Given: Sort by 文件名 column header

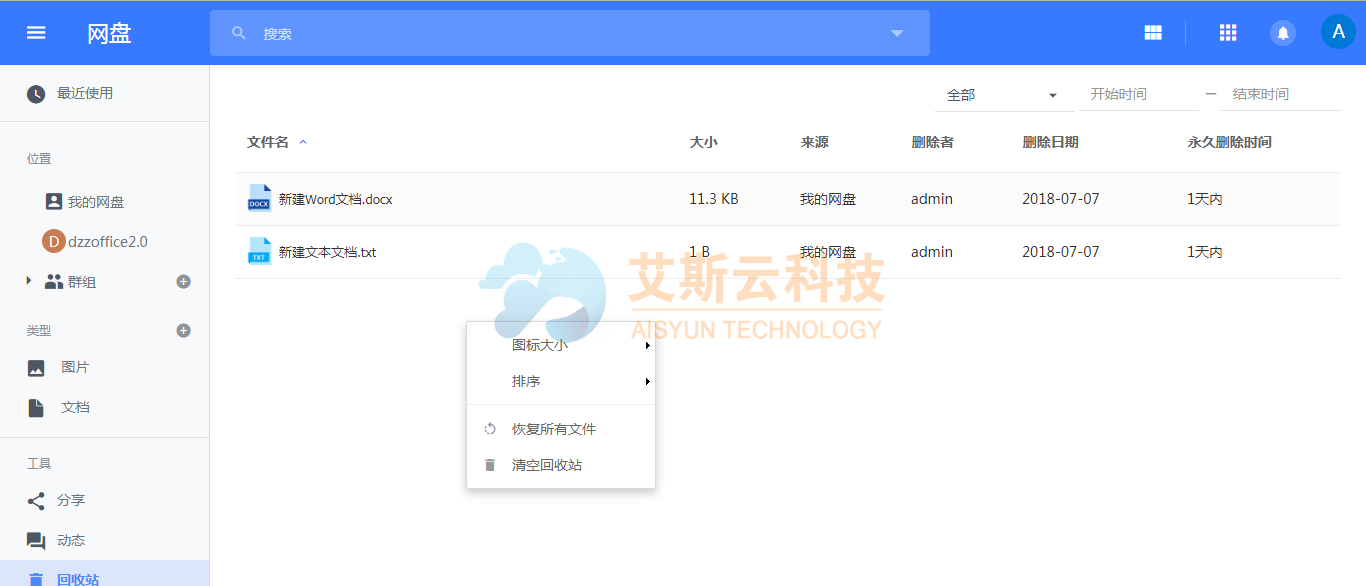Looking at the screenshot, I should [x=268, y=142].
